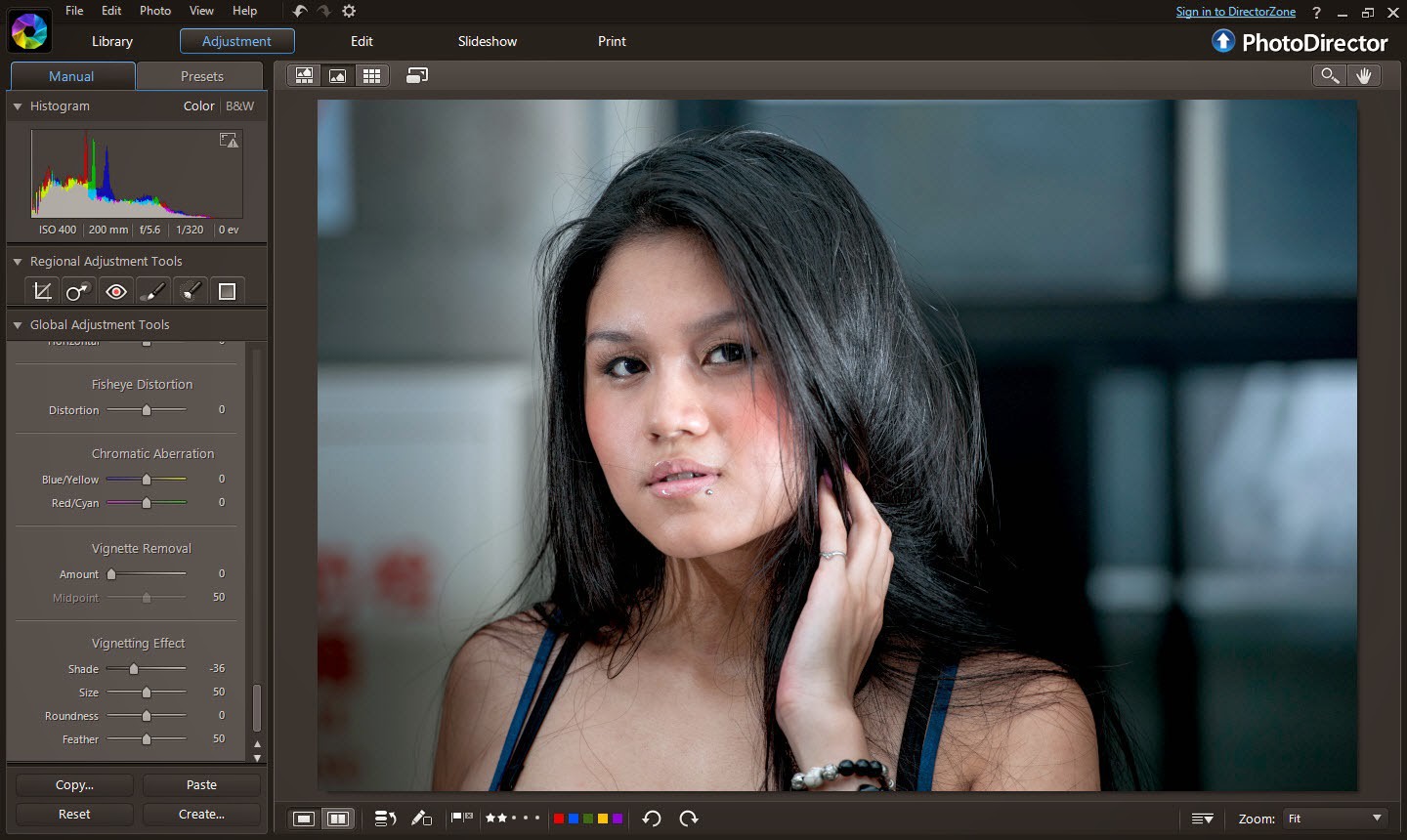Click the Vignetting Shade slider handle
Screen dimensions: 1407x840
tap(134, 669)
